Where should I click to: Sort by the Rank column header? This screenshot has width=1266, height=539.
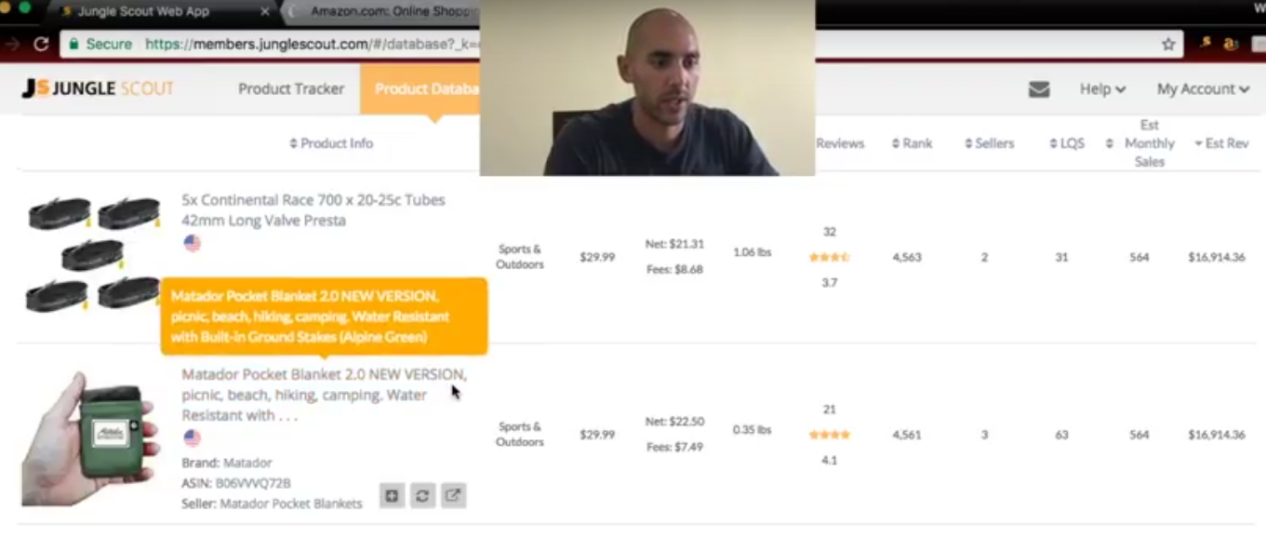912,143
